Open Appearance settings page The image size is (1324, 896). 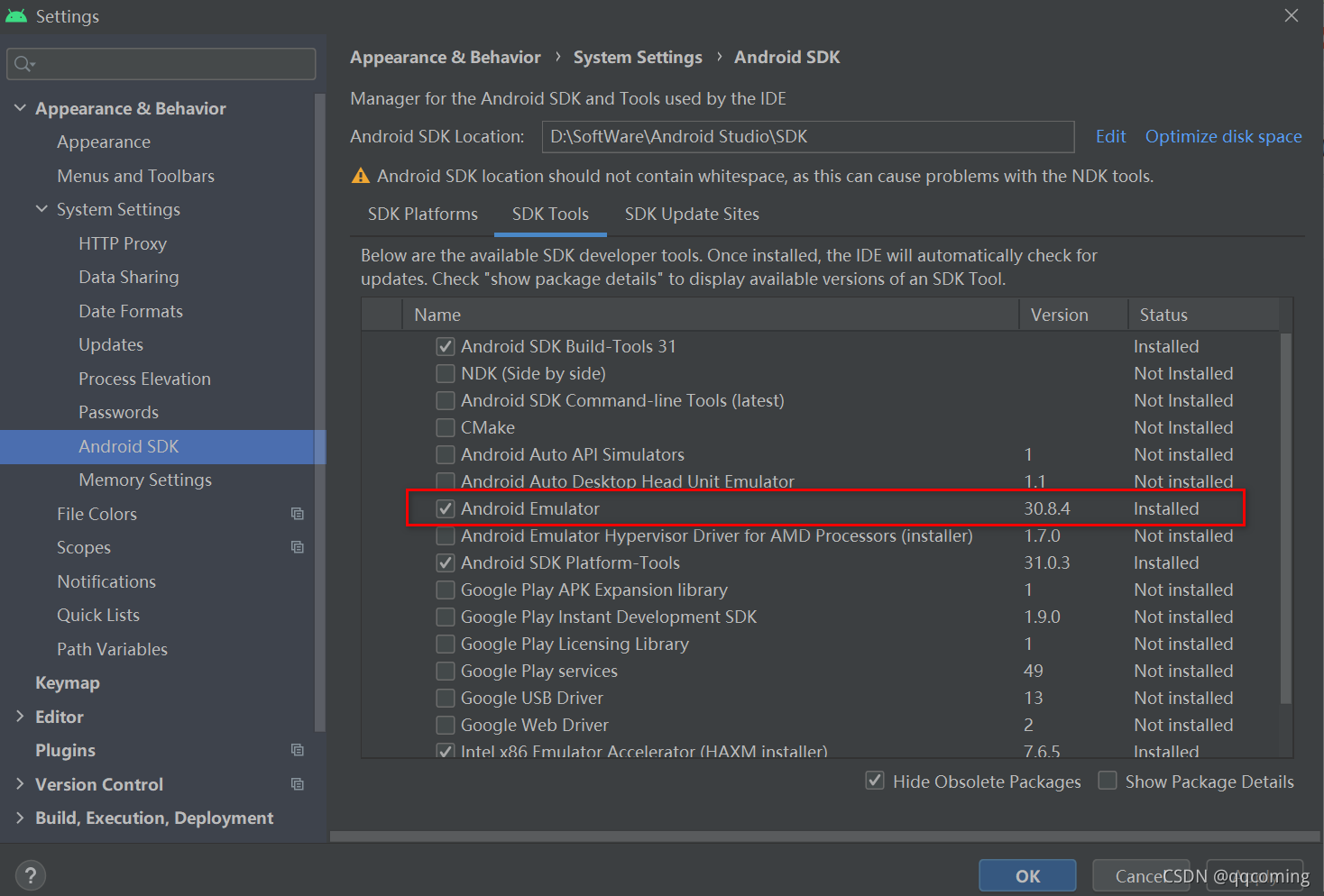104,142
